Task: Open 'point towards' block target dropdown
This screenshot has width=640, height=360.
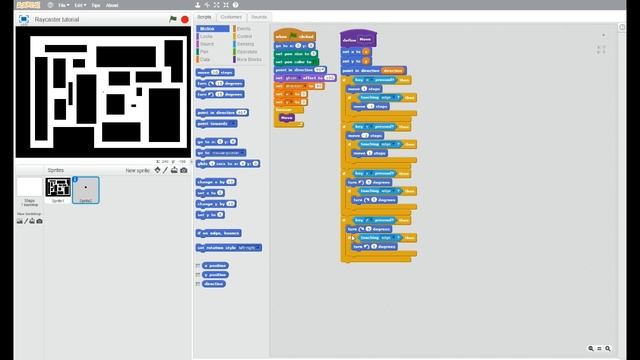Action: click(233, 124)
